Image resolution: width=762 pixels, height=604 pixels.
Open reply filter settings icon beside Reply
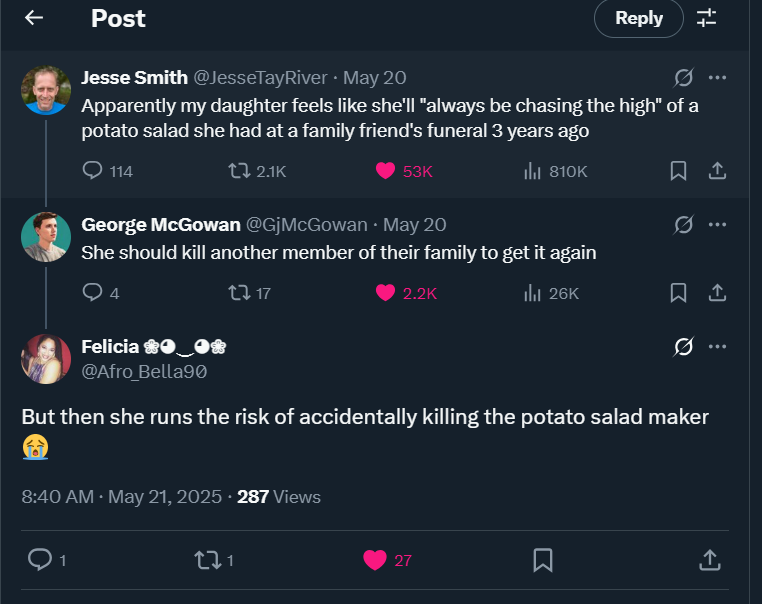coord(706,18)
